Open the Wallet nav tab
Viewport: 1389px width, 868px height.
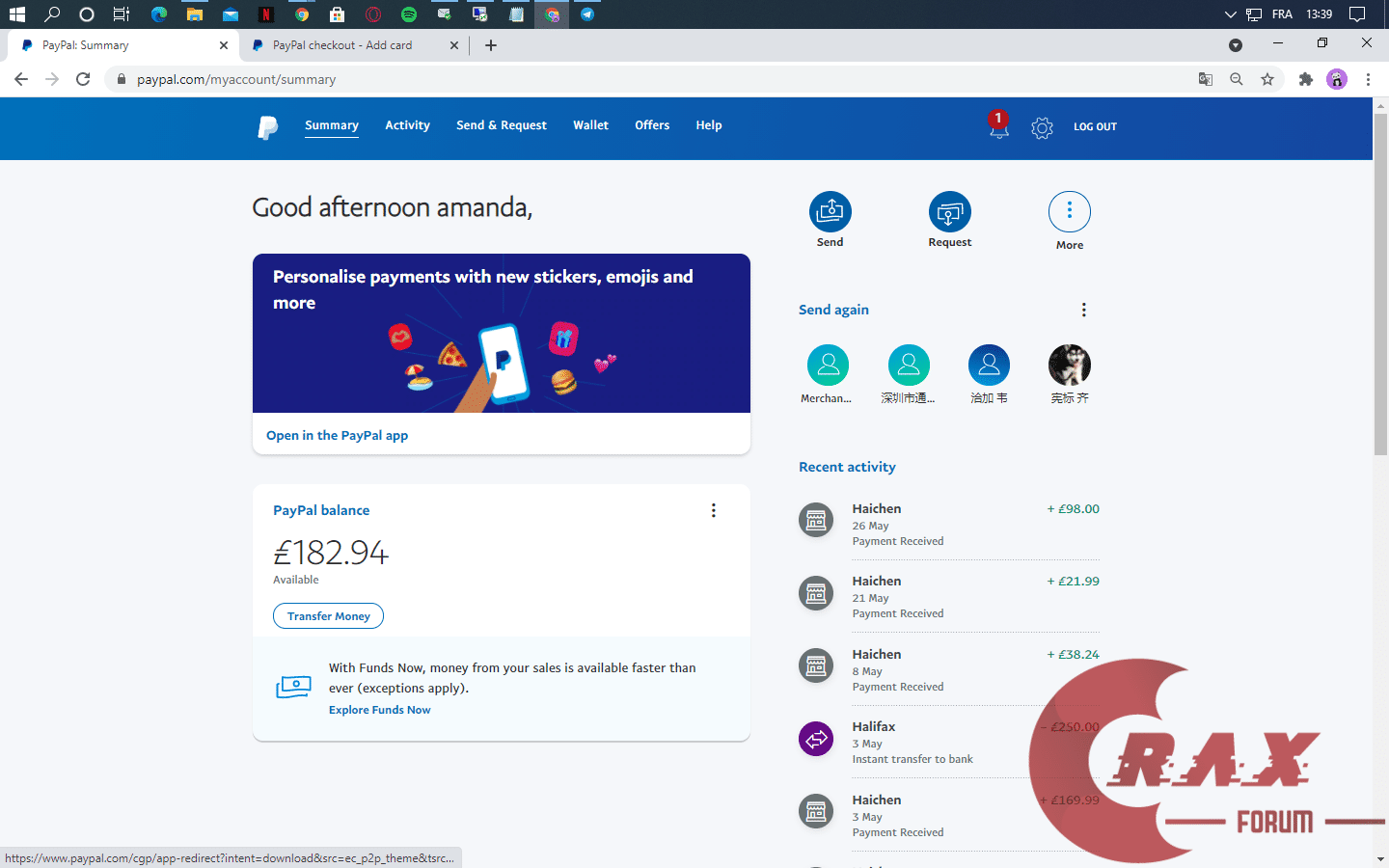click(590, 125)
